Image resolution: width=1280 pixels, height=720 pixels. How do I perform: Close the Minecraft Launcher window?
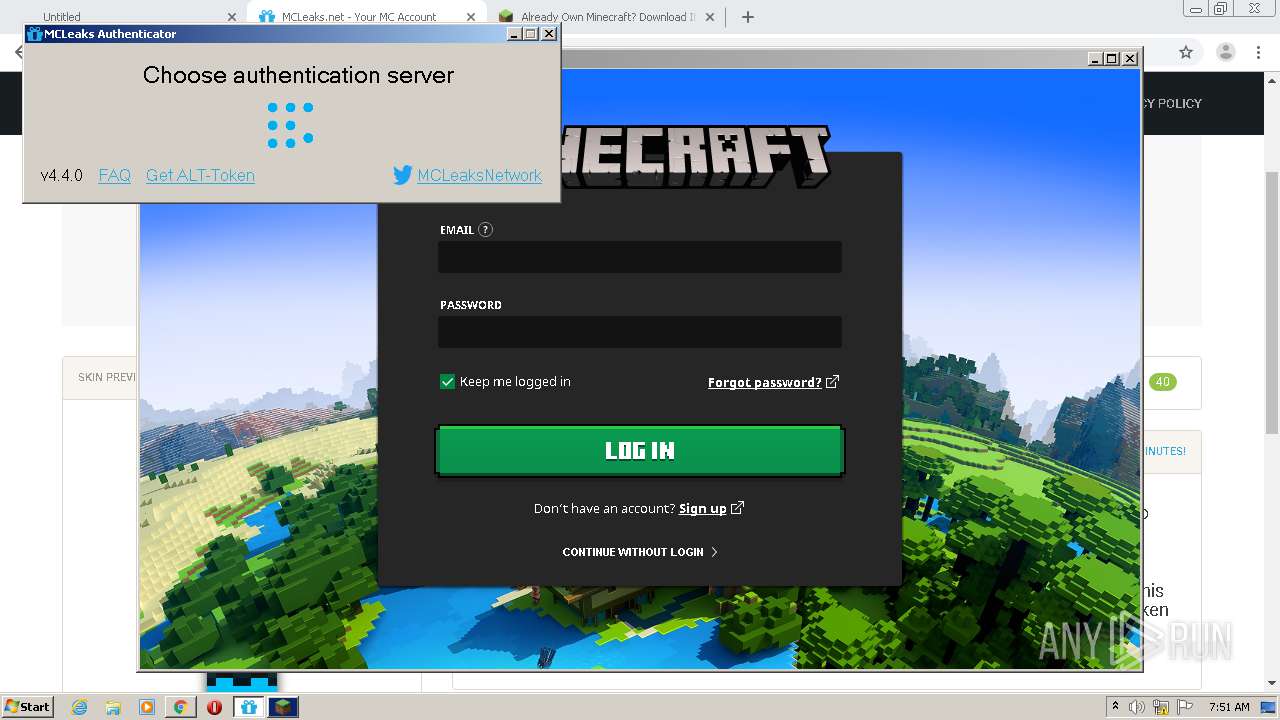[x=1130, y=59]
